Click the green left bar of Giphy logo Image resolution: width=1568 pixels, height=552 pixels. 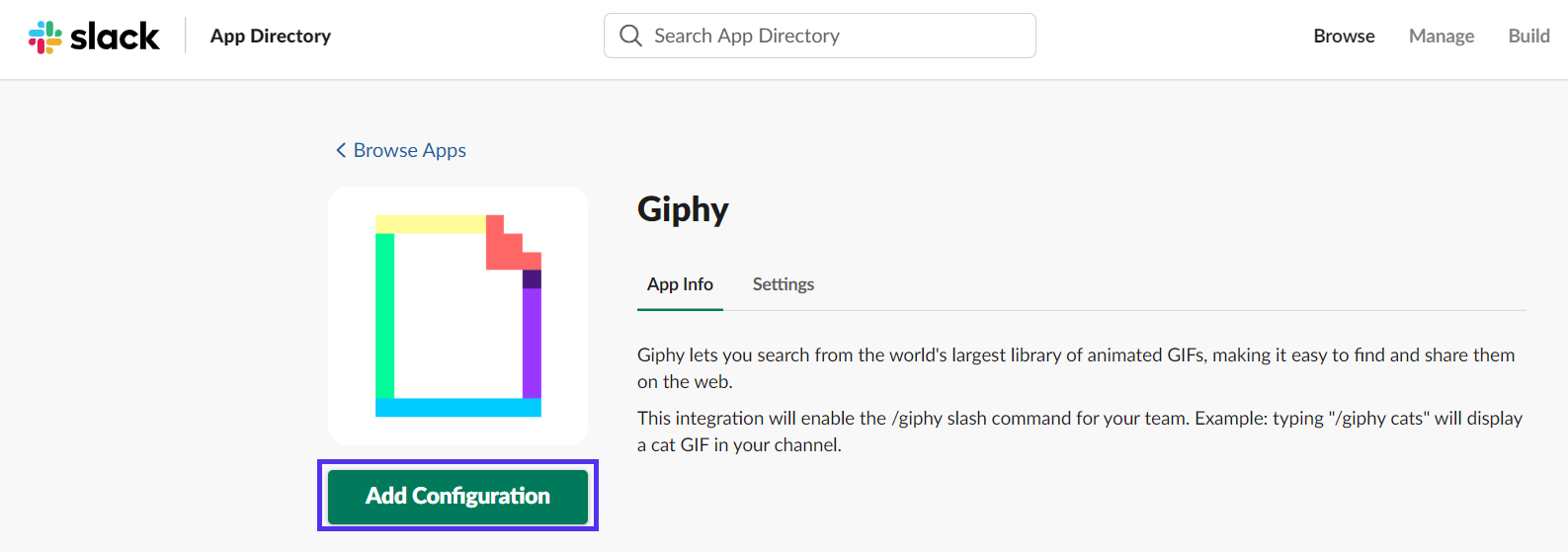coord(384,316)
